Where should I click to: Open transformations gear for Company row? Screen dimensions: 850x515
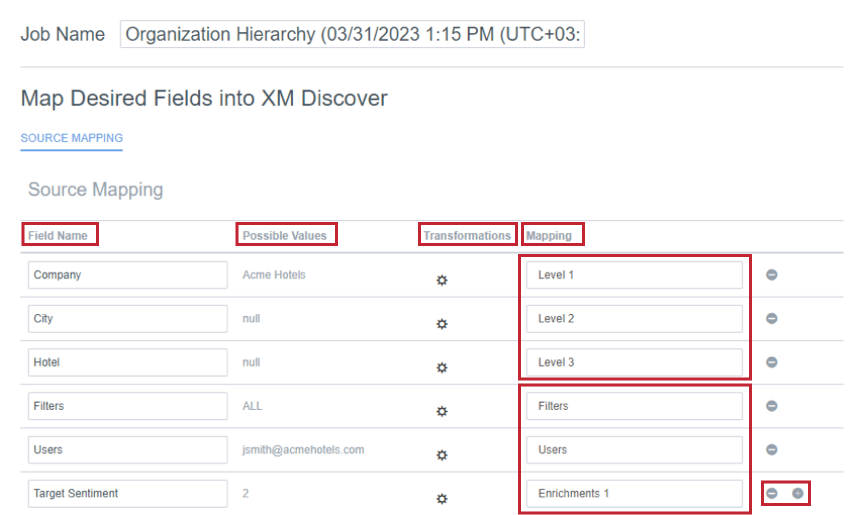coord(442,280)
